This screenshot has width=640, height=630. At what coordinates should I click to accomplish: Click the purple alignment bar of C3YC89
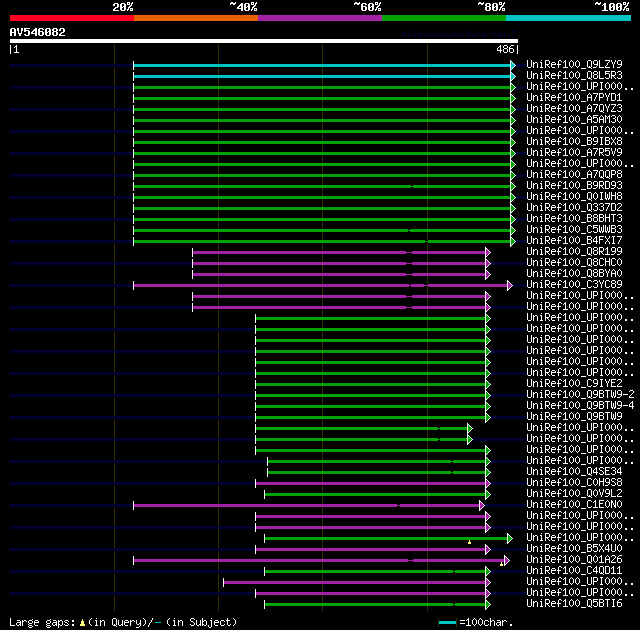click(320, 285)
